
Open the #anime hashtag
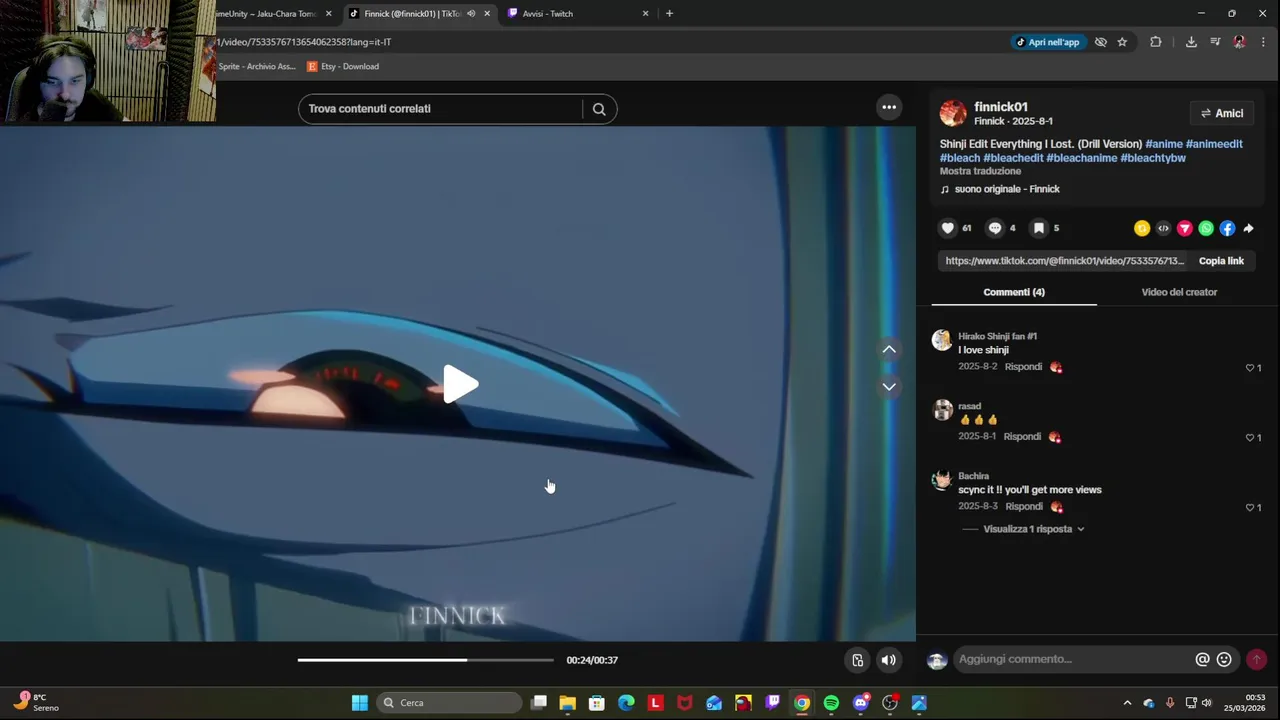(x=1164, y=144)
